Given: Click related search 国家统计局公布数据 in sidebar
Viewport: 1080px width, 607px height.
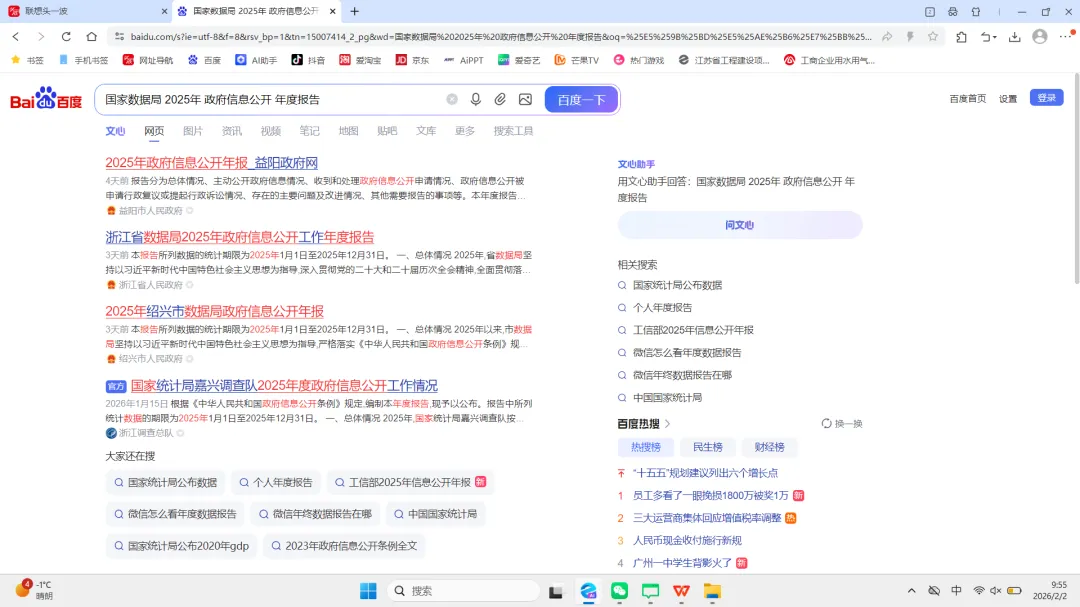Looking at the screenshot, I should 677,285.
